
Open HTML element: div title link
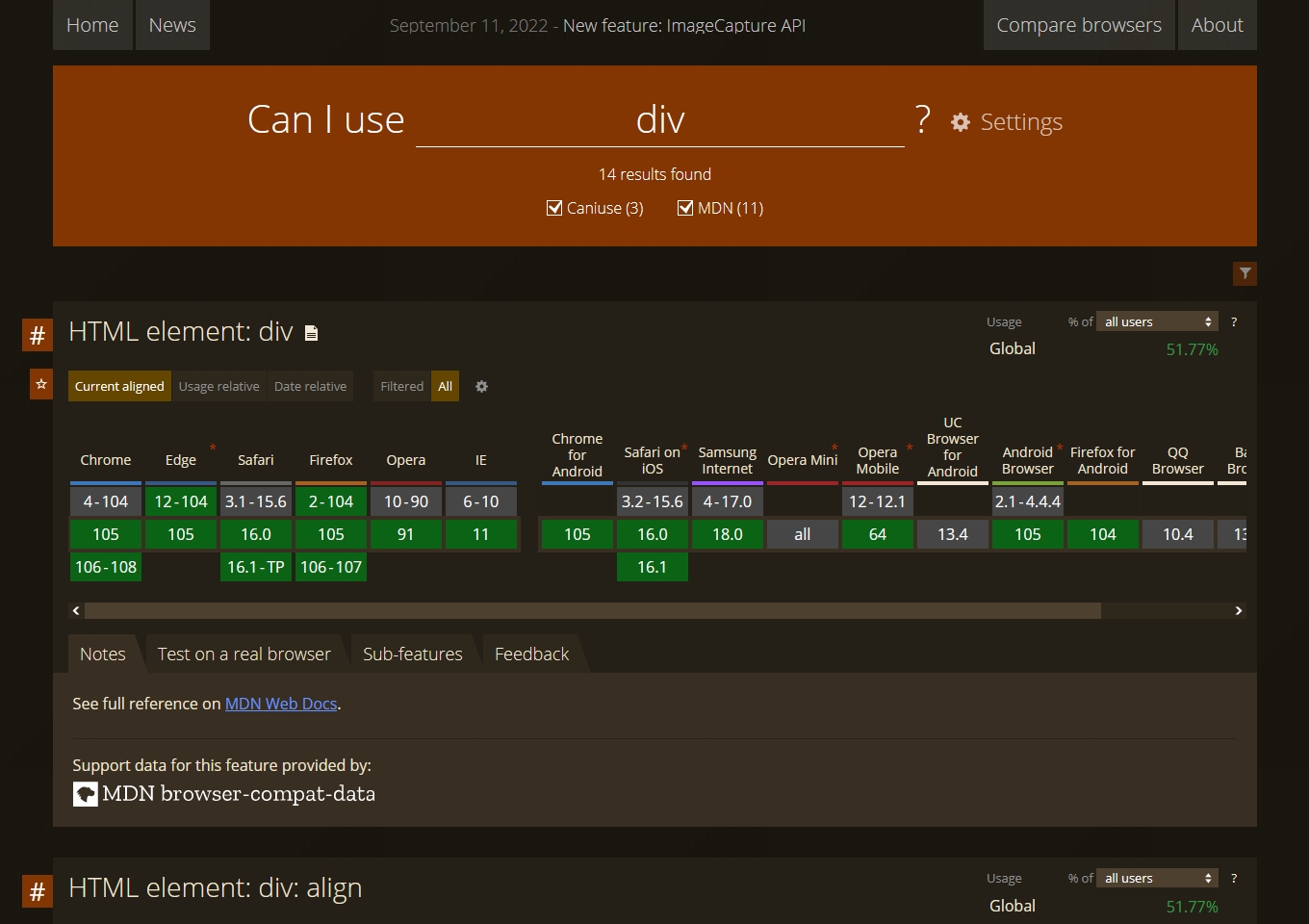click(180, 331)
